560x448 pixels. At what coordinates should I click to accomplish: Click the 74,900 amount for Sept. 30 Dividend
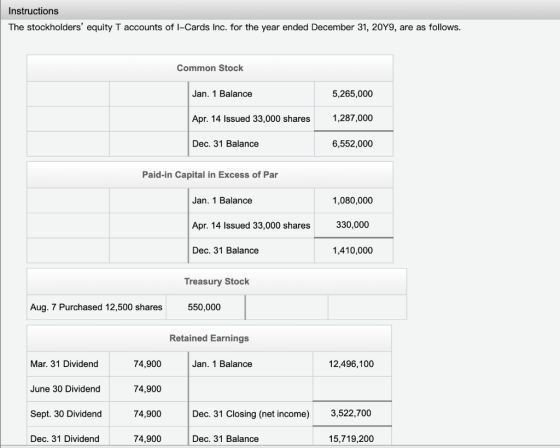[148, 414]
